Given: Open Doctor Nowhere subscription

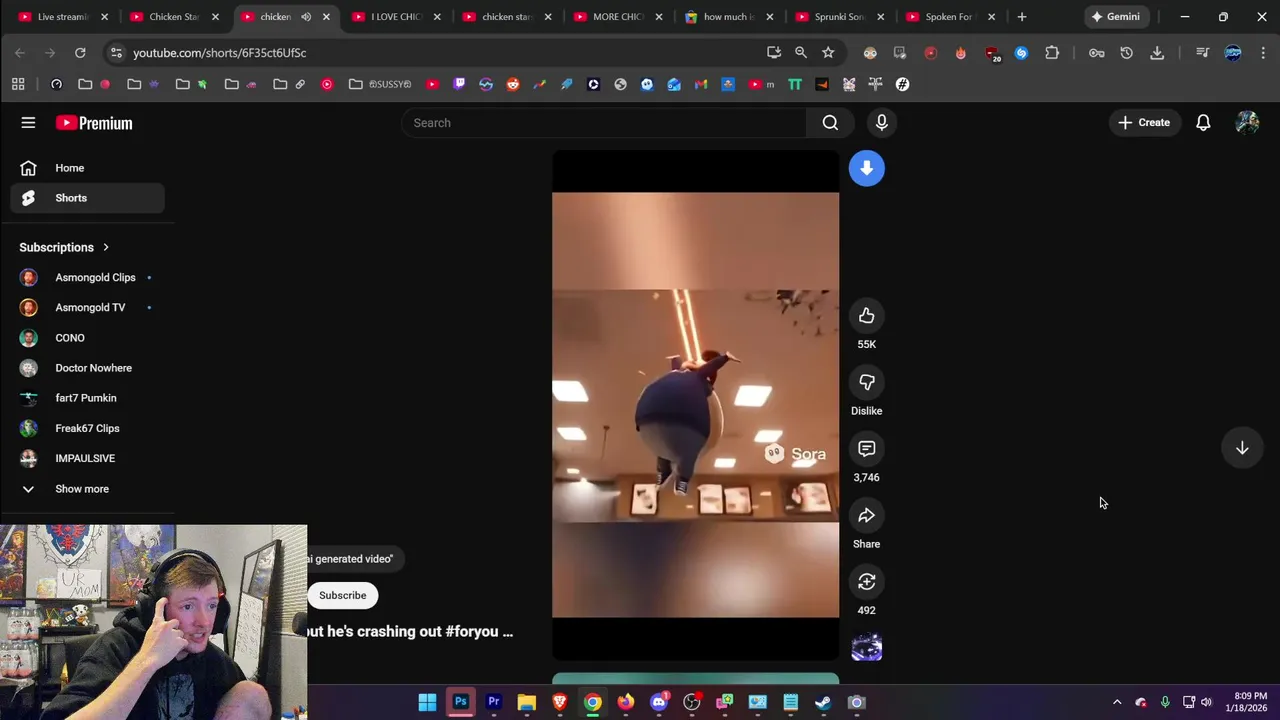Looking at the screenshot, I should tap(88, 368).
